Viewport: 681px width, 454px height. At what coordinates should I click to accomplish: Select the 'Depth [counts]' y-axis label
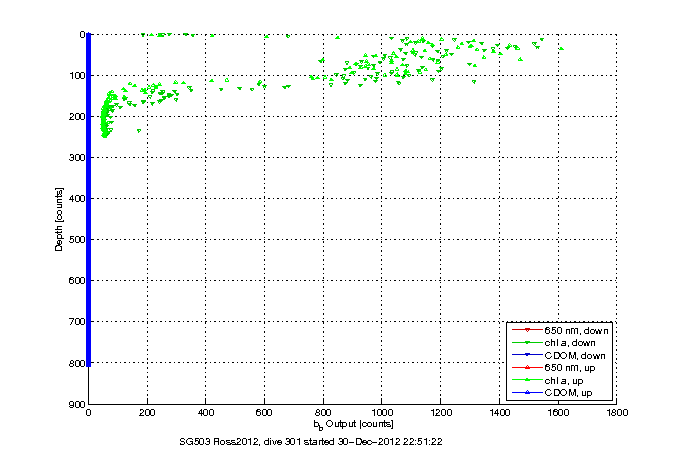click(59, 219)
